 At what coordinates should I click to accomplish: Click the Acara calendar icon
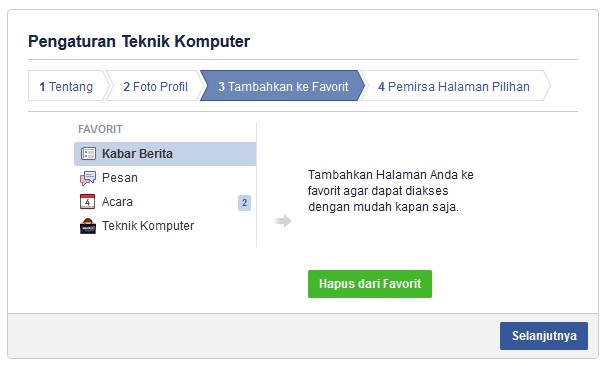(x=87, y=202)
